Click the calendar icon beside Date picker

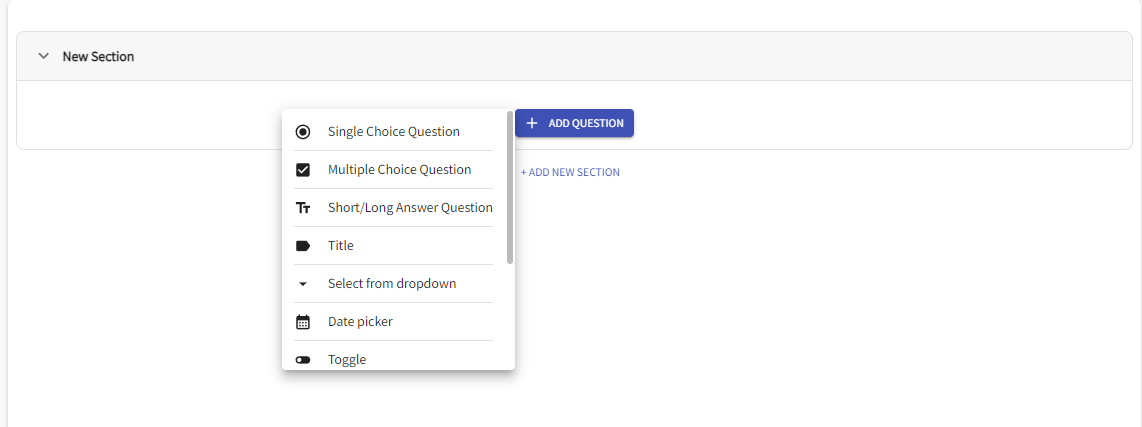(303, 321)
